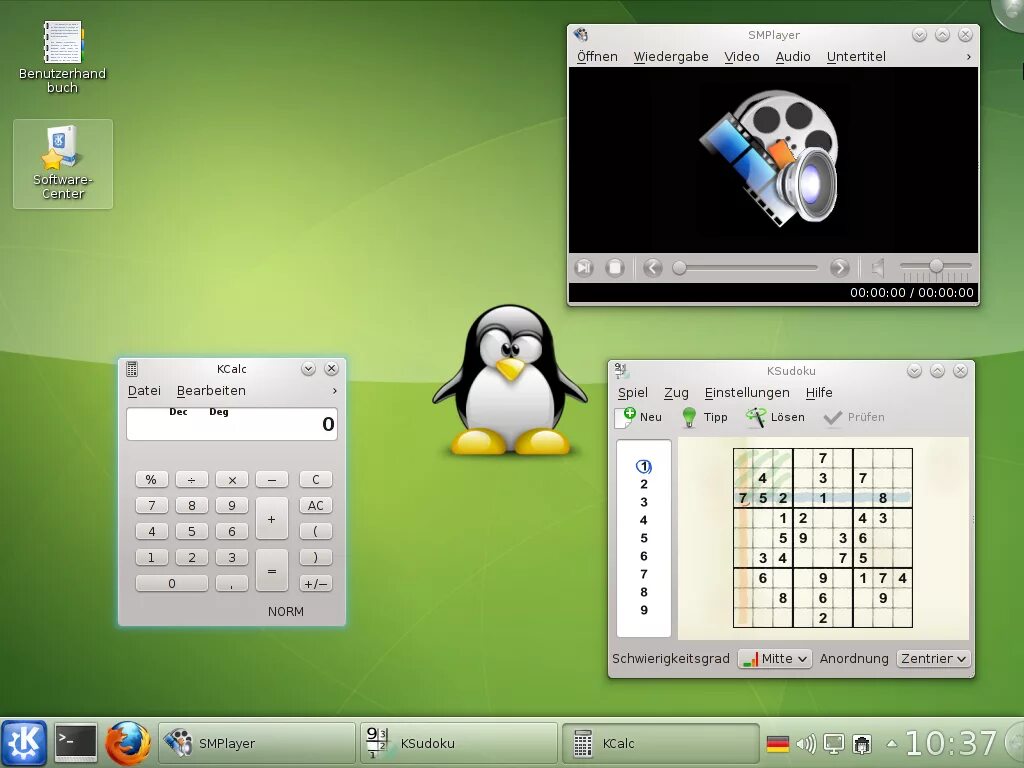
Task: Mute audio with SMPlayer speaker icon
Action: click(878, 268)
